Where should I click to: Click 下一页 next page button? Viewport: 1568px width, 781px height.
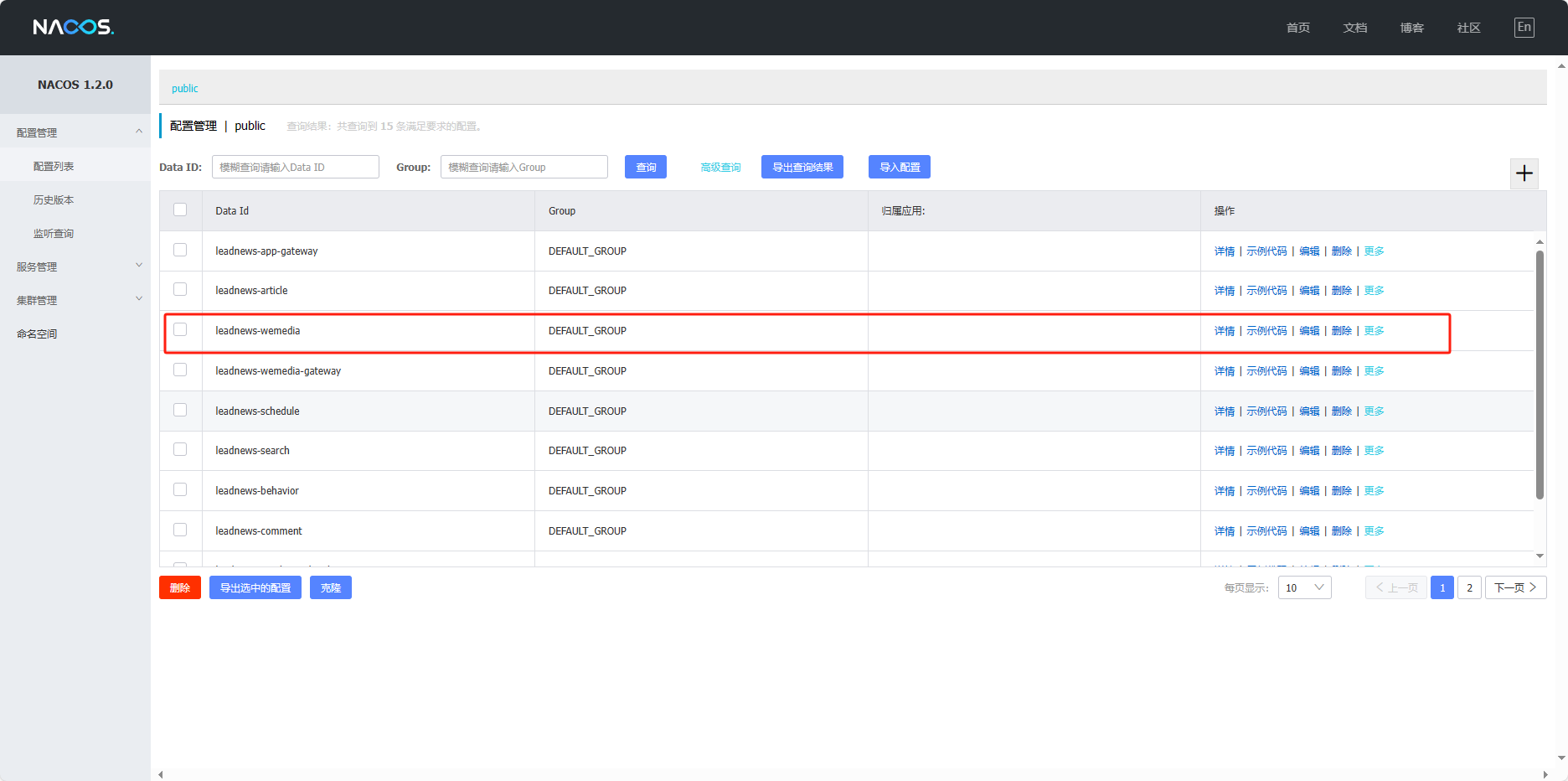coord(1515,587)
